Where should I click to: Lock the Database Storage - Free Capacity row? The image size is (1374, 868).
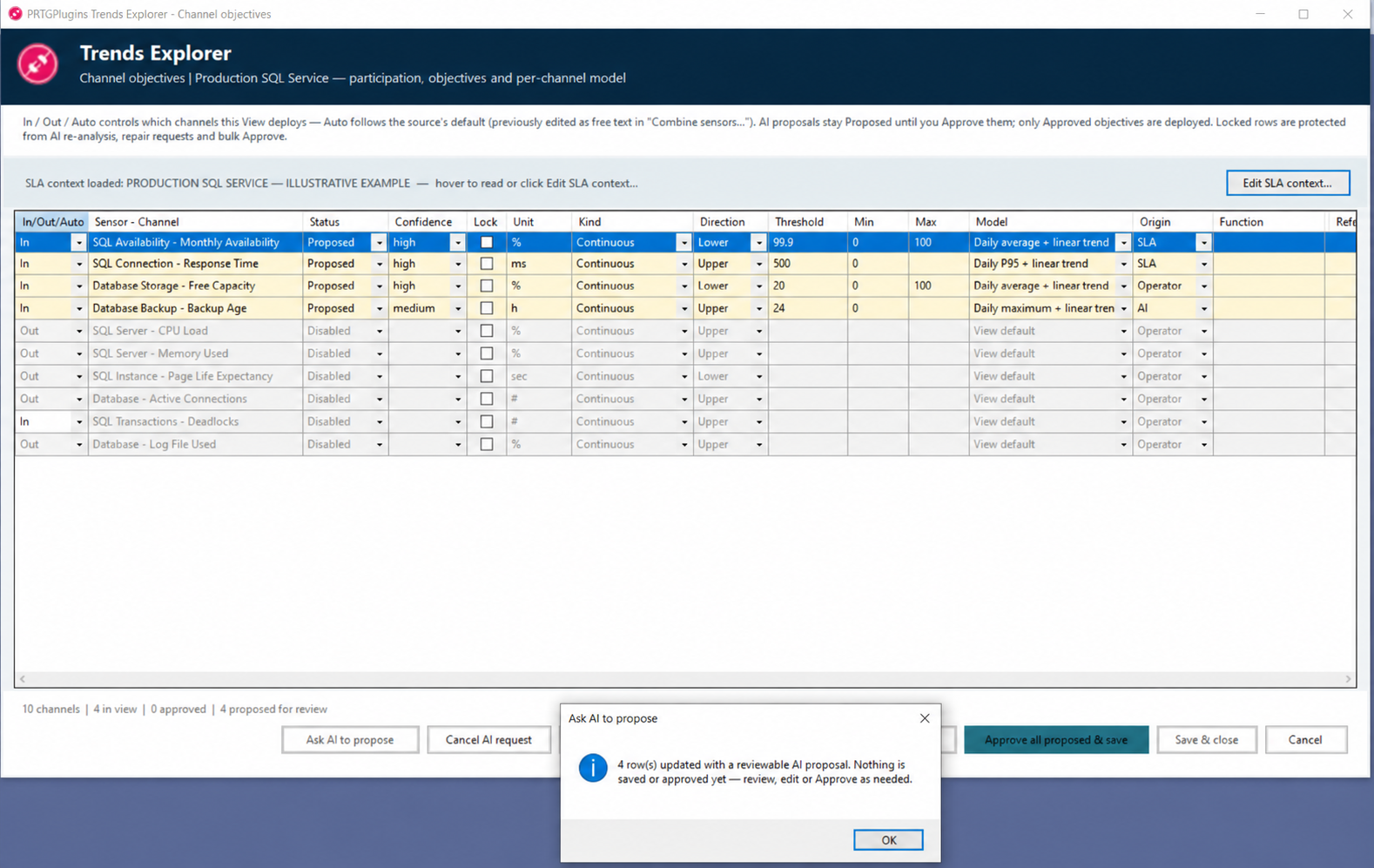[487, 286]
